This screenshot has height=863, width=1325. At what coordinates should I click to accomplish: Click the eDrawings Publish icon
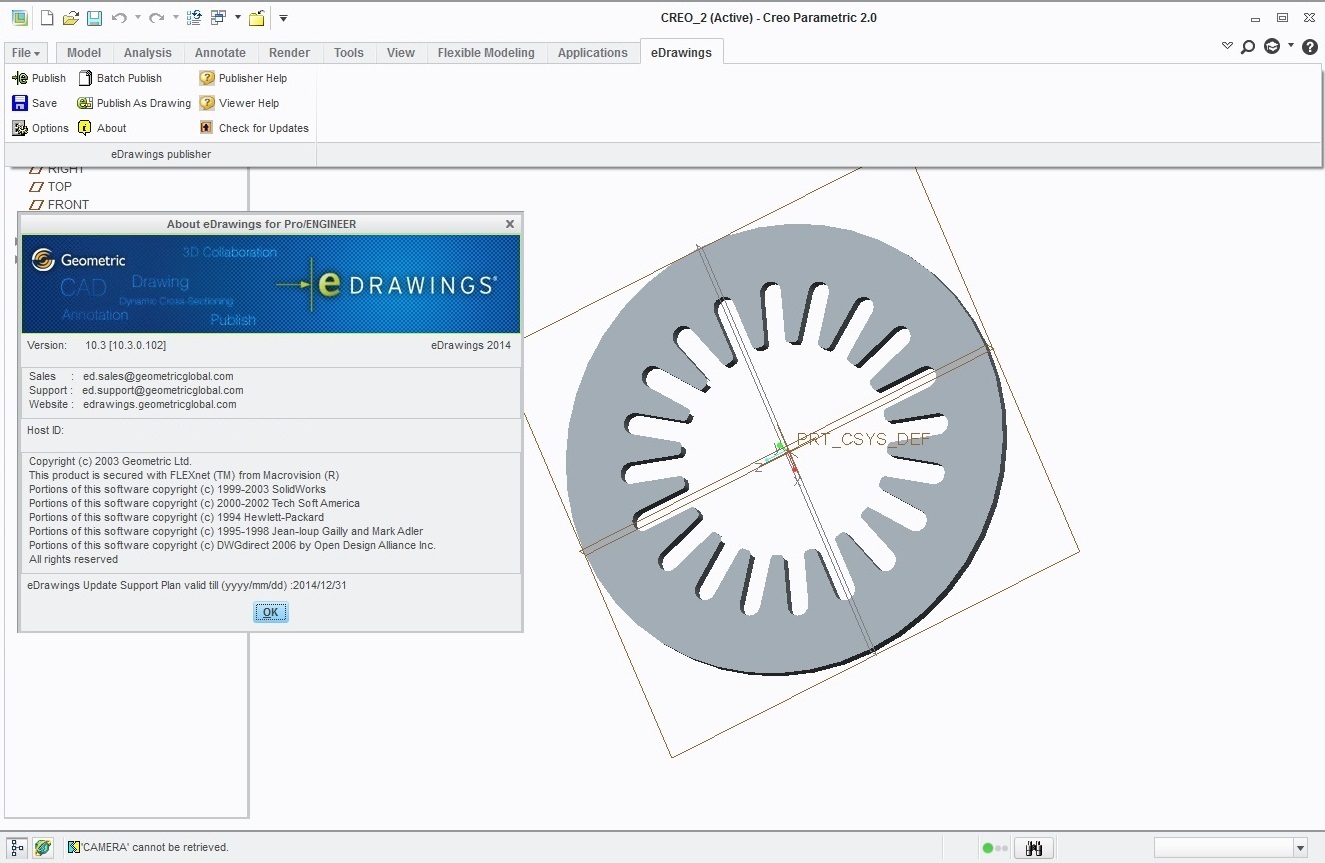(39, 78)
